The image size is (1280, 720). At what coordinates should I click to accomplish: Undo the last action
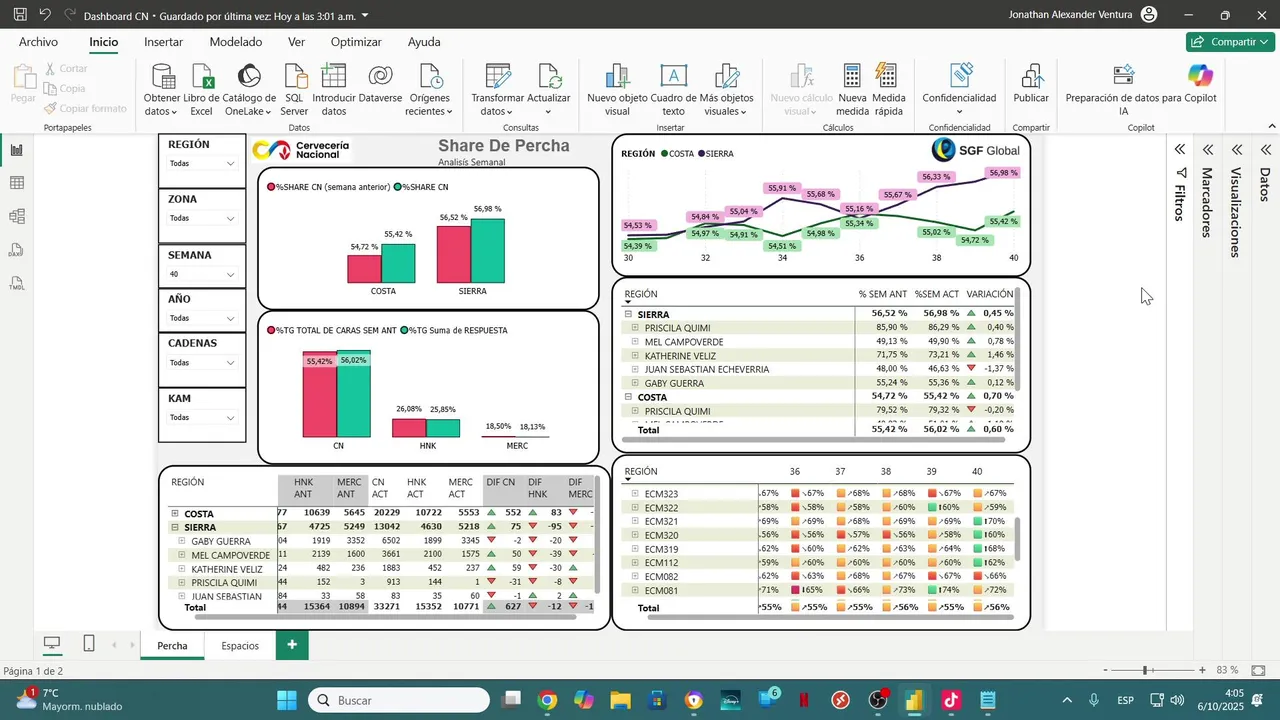pos(45,16)
